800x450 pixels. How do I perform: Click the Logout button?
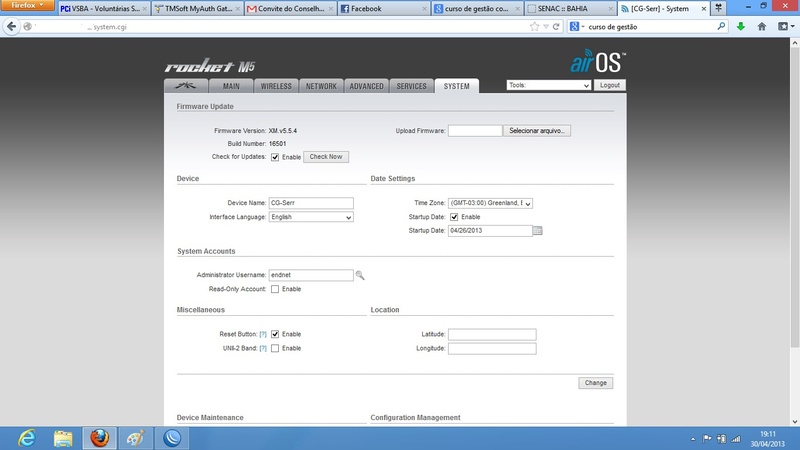[610, 85]
